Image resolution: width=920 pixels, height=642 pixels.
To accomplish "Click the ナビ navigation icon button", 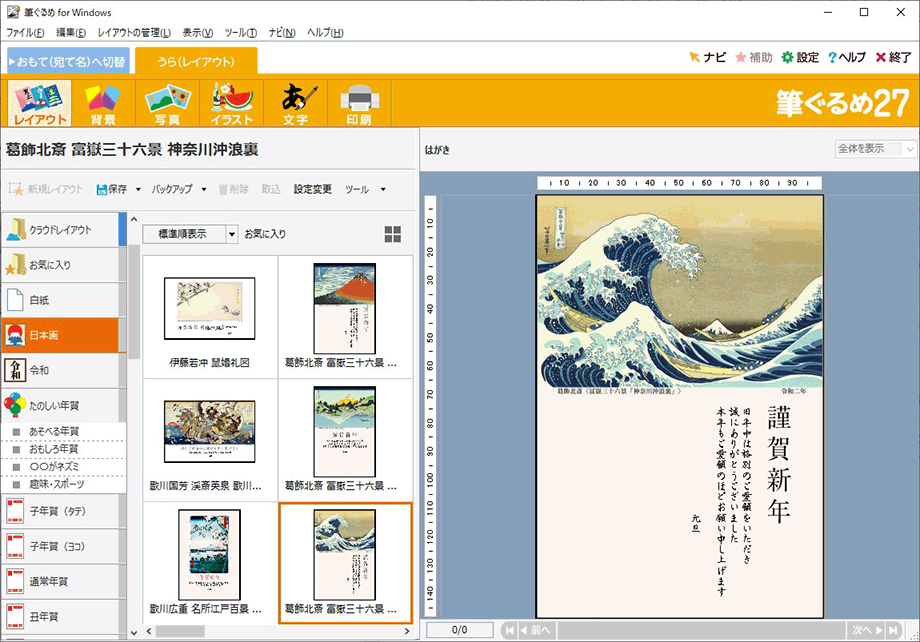I will pos(708,57).
